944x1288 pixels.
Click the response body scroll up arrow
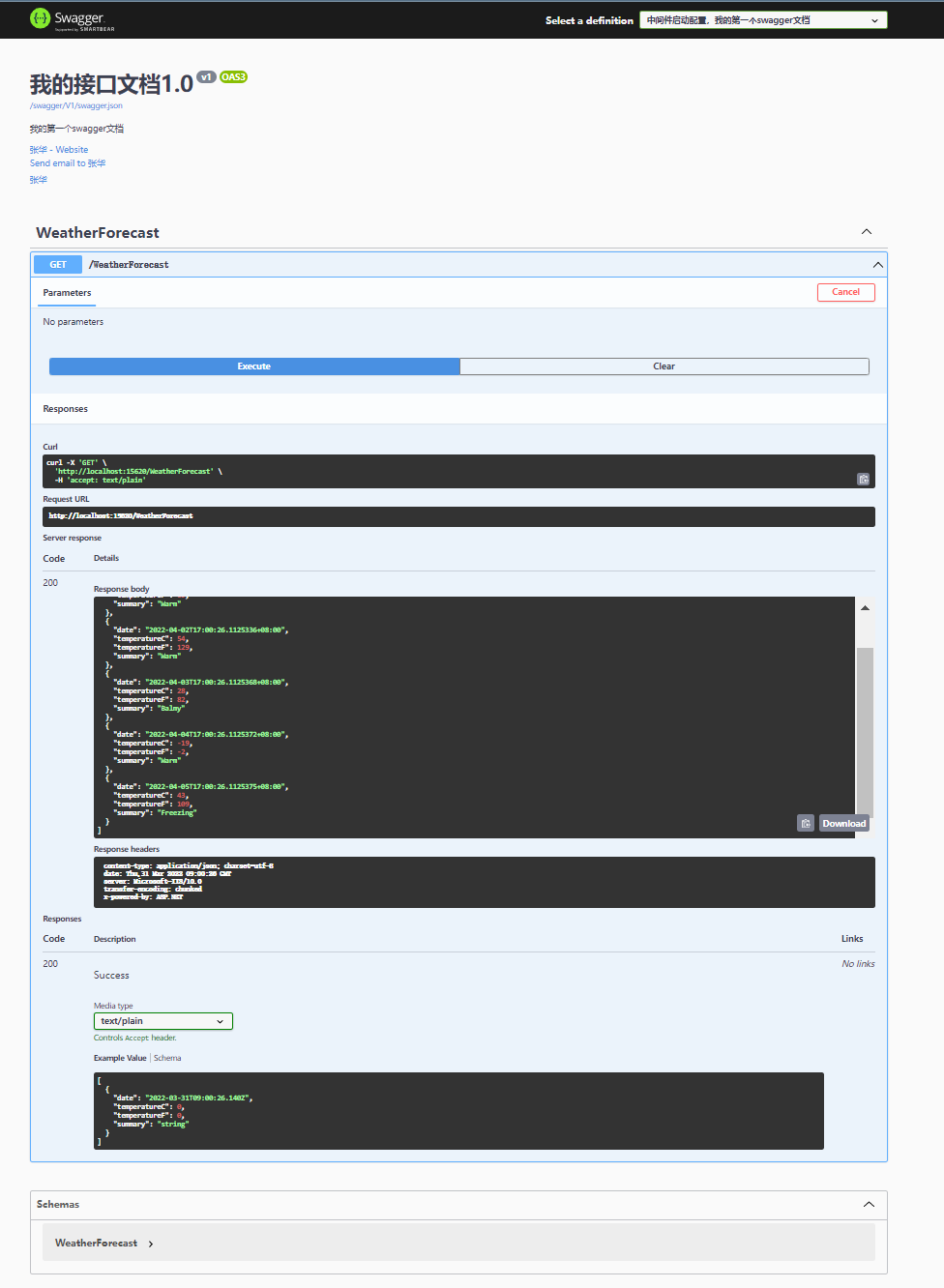point(865,607)
